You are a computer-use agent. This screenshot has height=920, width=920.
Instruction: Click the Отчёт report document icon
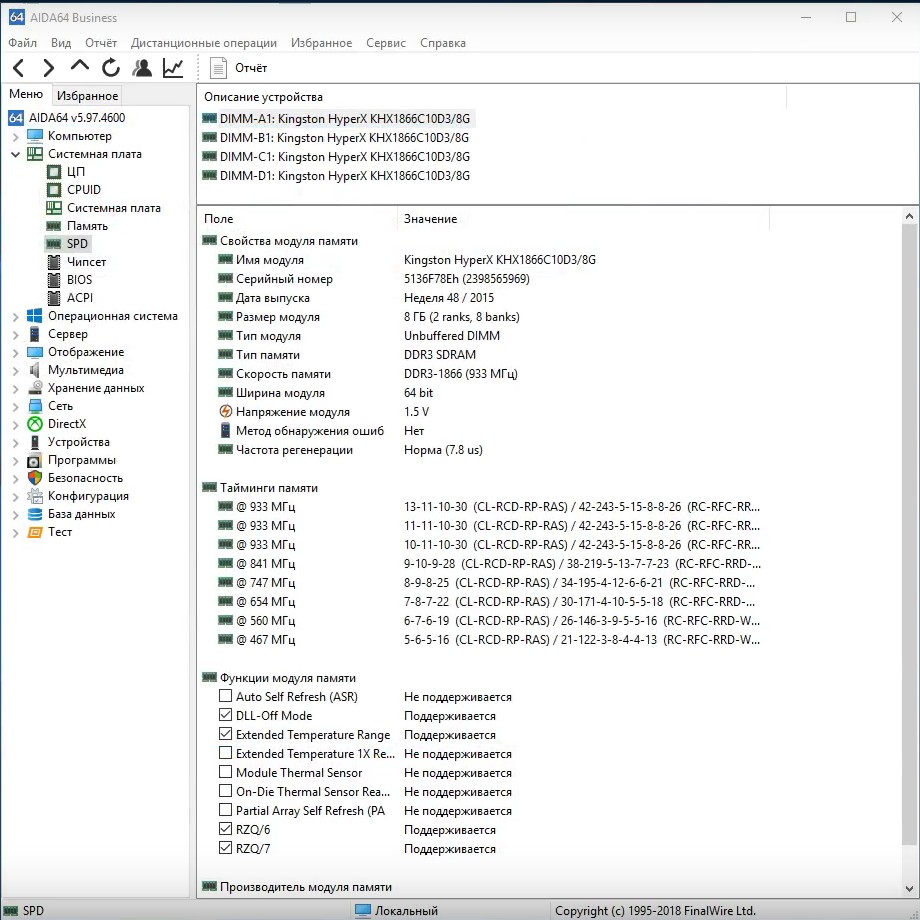point(218,68)
